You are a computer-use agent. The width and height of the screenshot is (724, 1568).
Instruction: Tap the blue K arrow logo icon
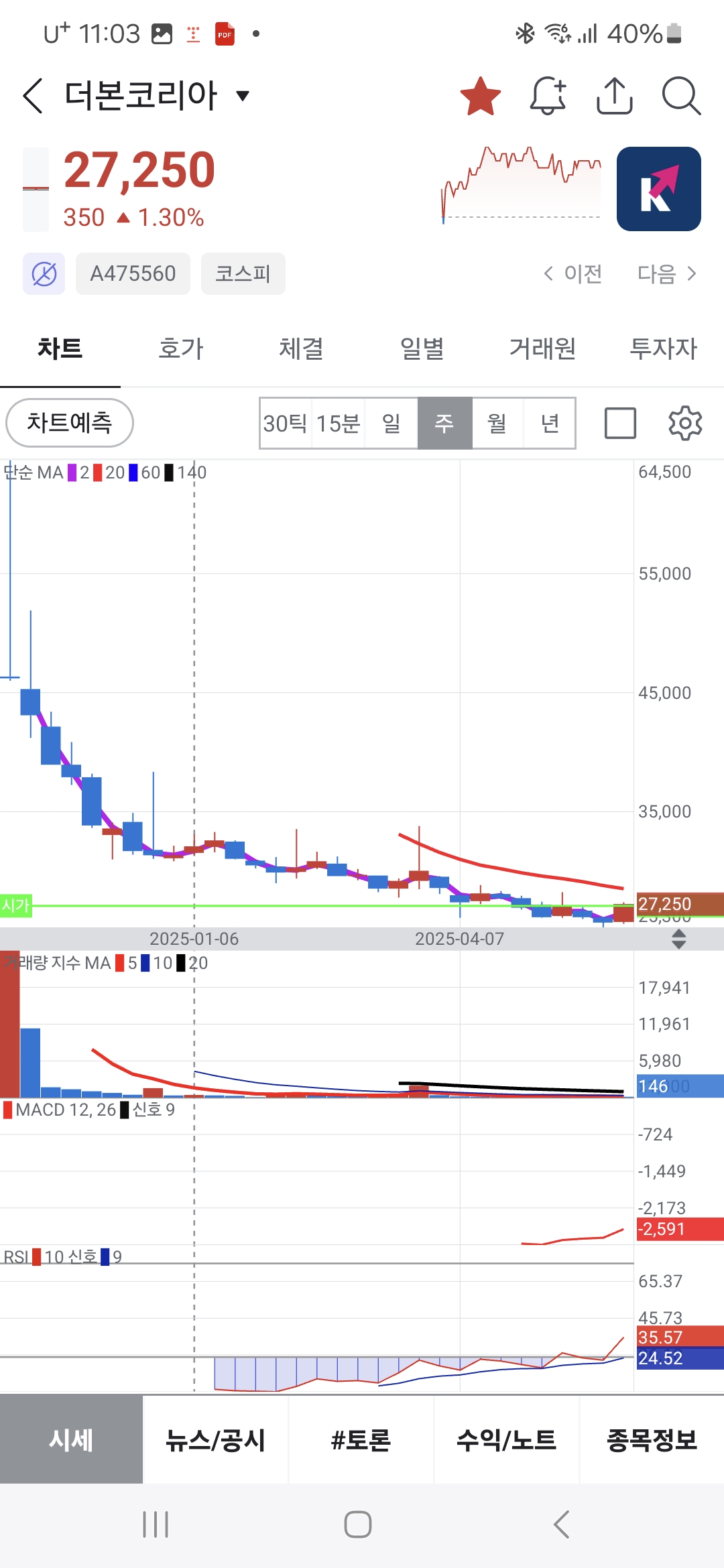coord(659,189)
